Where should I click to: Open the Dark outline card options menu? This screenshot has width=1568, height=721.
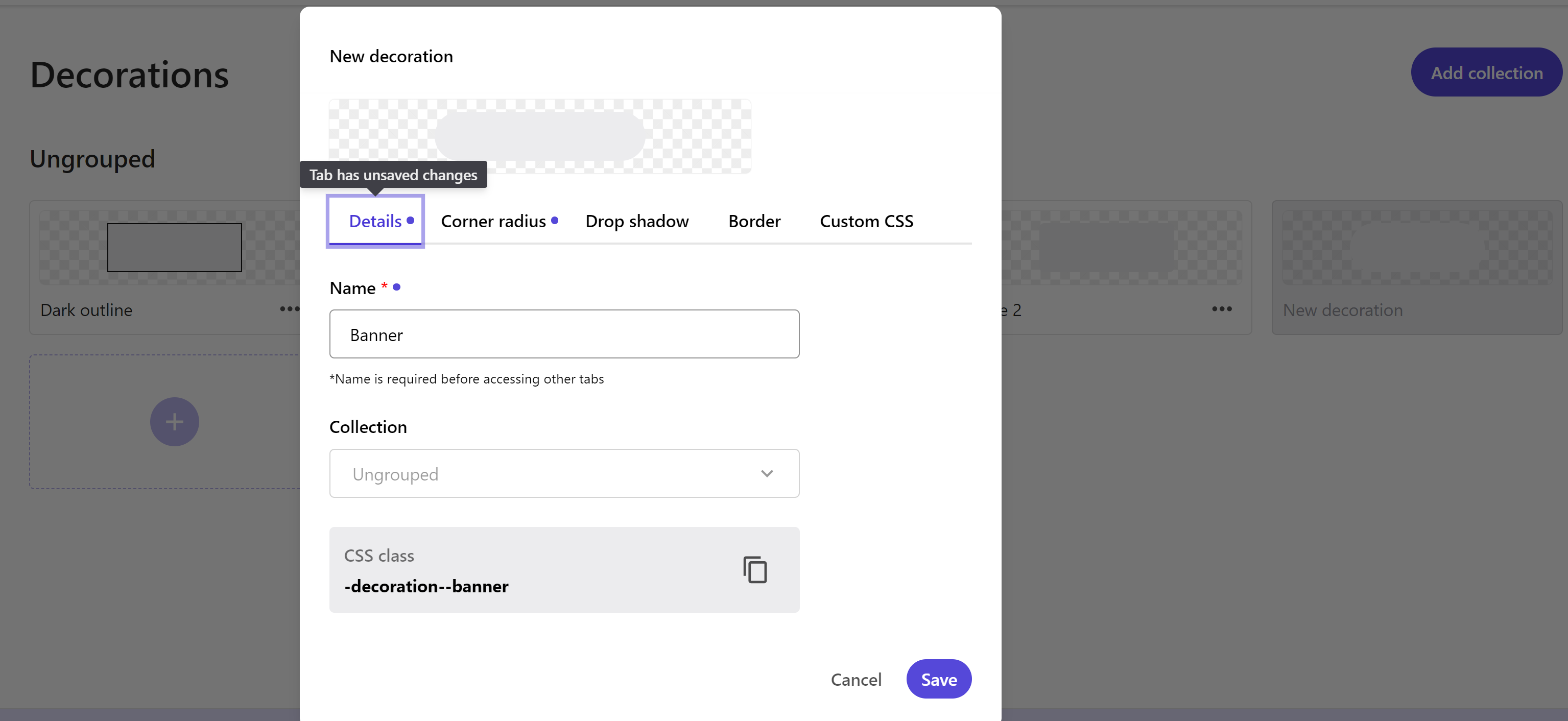pyautogui.click(x=290, y=309)
